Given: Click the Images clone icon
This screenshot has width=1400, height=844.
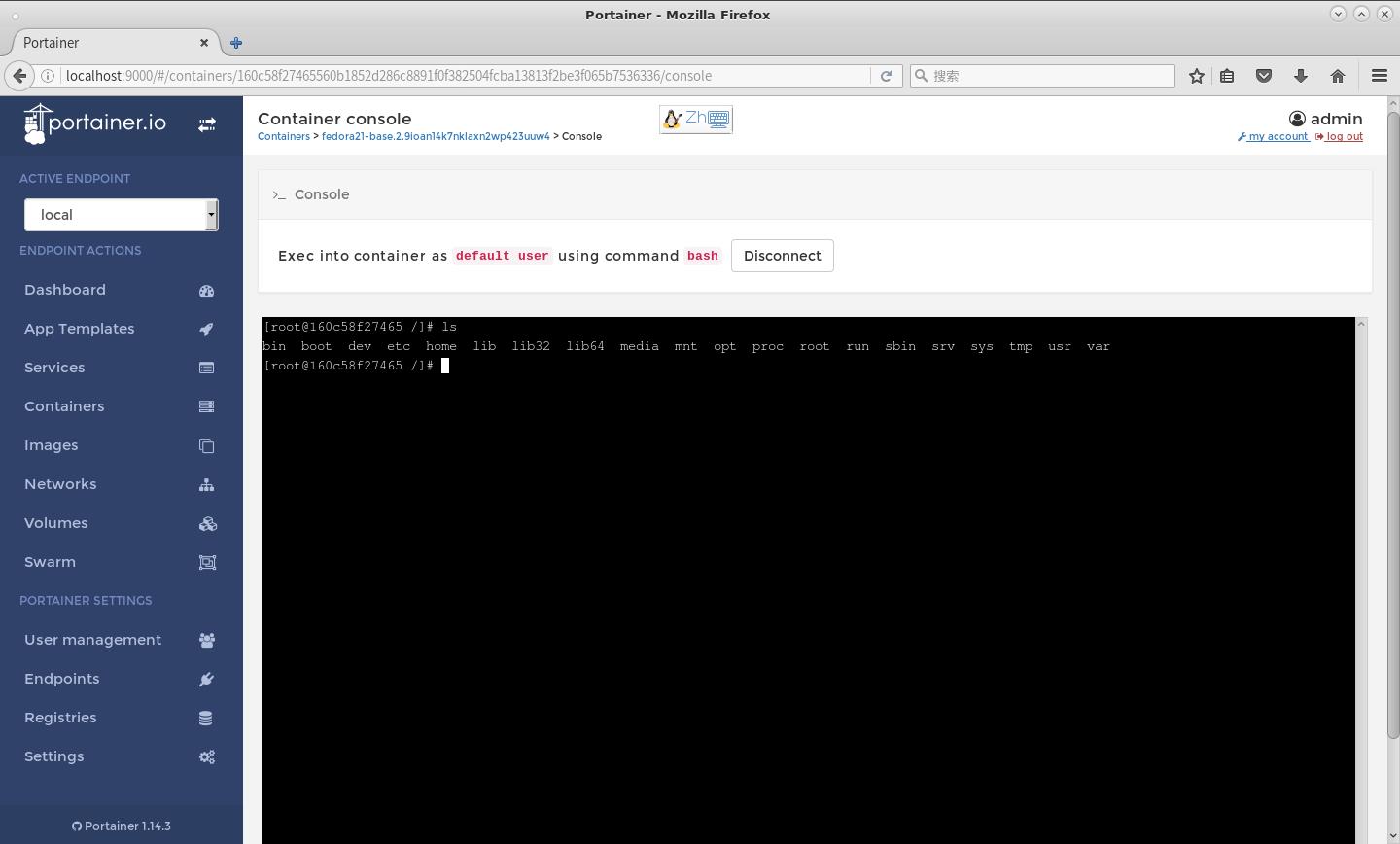Looking at the screenshot, I should tap(207, 446).
